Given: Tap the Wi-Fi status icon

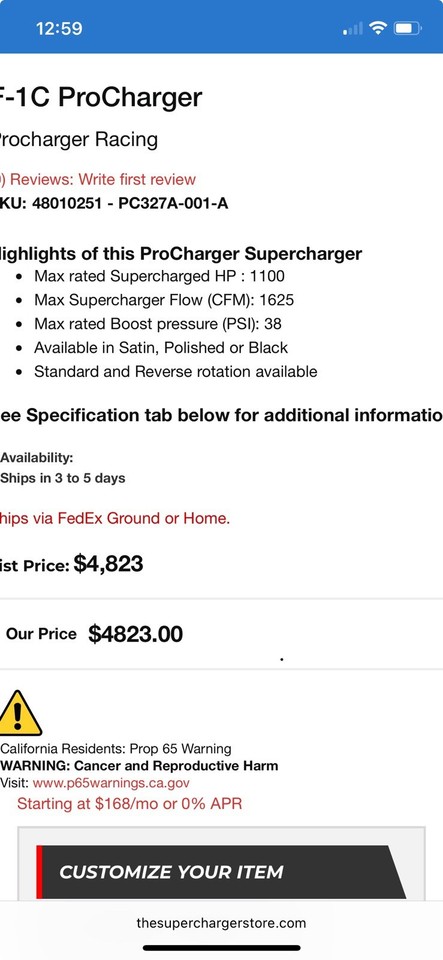Looking at the screenshot, I should click(379, 28).
